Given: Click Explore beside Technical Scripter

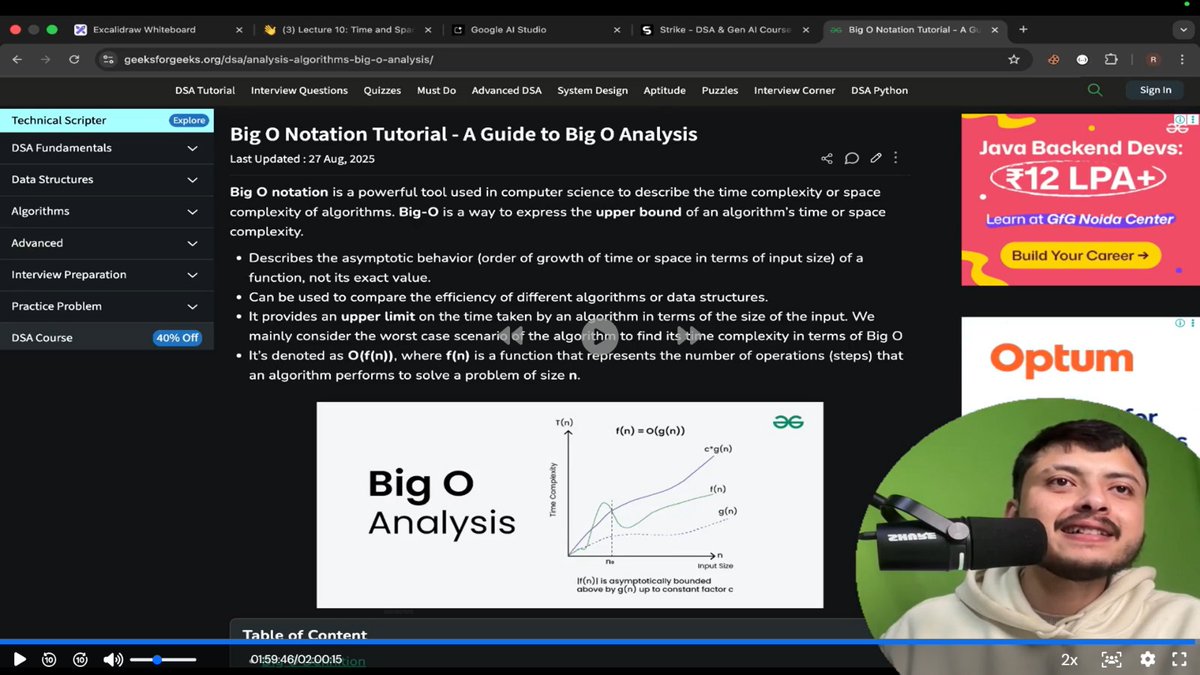Looking at the screenshot, I should click(189, 120).
